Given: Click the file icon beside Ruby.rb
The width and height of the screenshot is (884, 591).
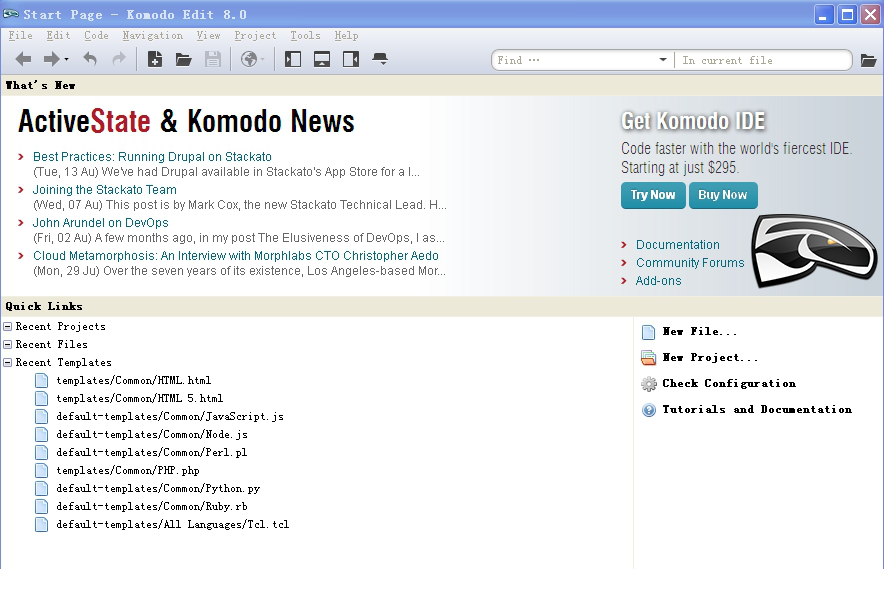Looking at the screenshot, I should tap(42, 506).
